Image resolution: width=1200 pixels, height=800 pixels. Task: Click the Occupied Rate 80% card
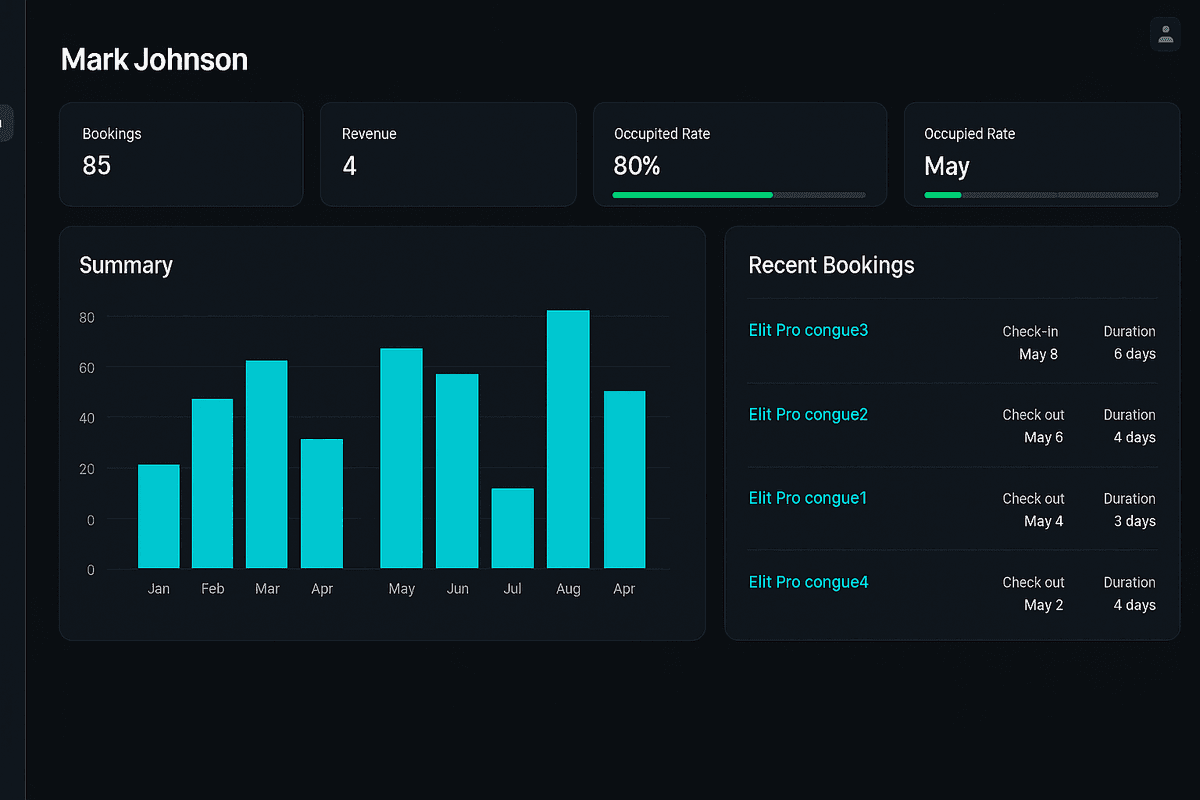pyautogui.click(x=740, y=154)
